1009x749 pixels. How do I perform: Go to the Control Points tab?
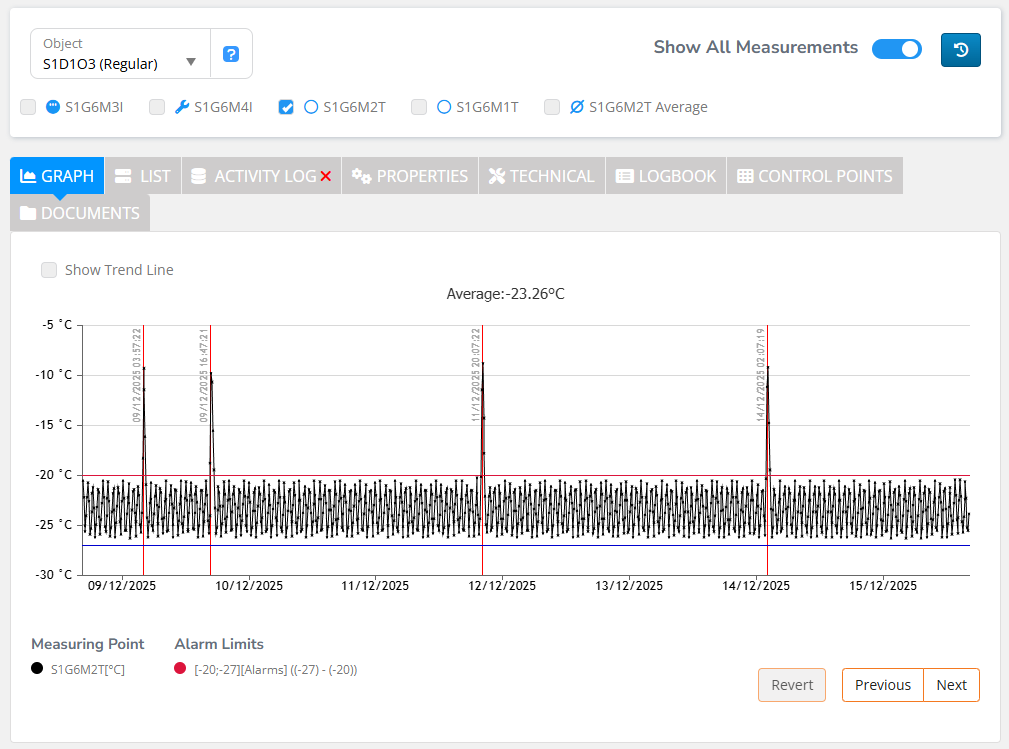click(x=814, y=176)
